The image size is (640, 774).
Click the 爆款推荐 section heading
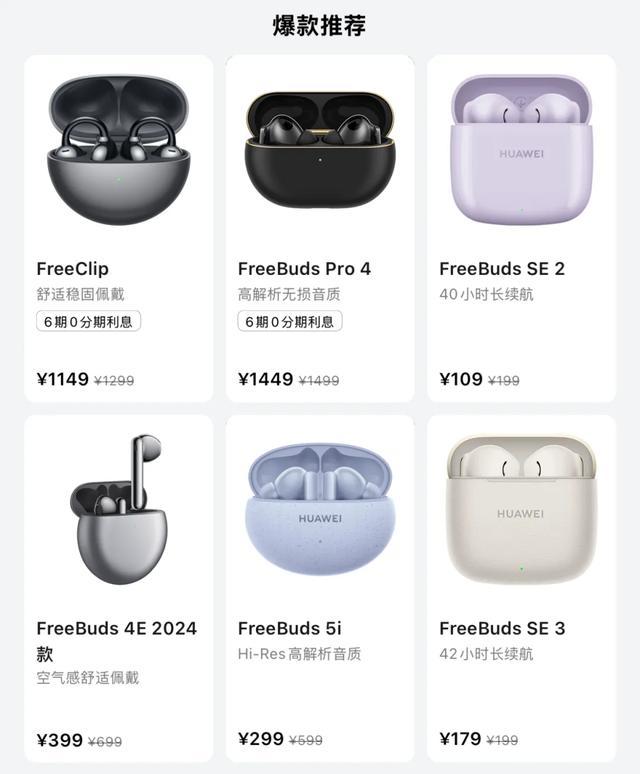[x=320, y=26]
